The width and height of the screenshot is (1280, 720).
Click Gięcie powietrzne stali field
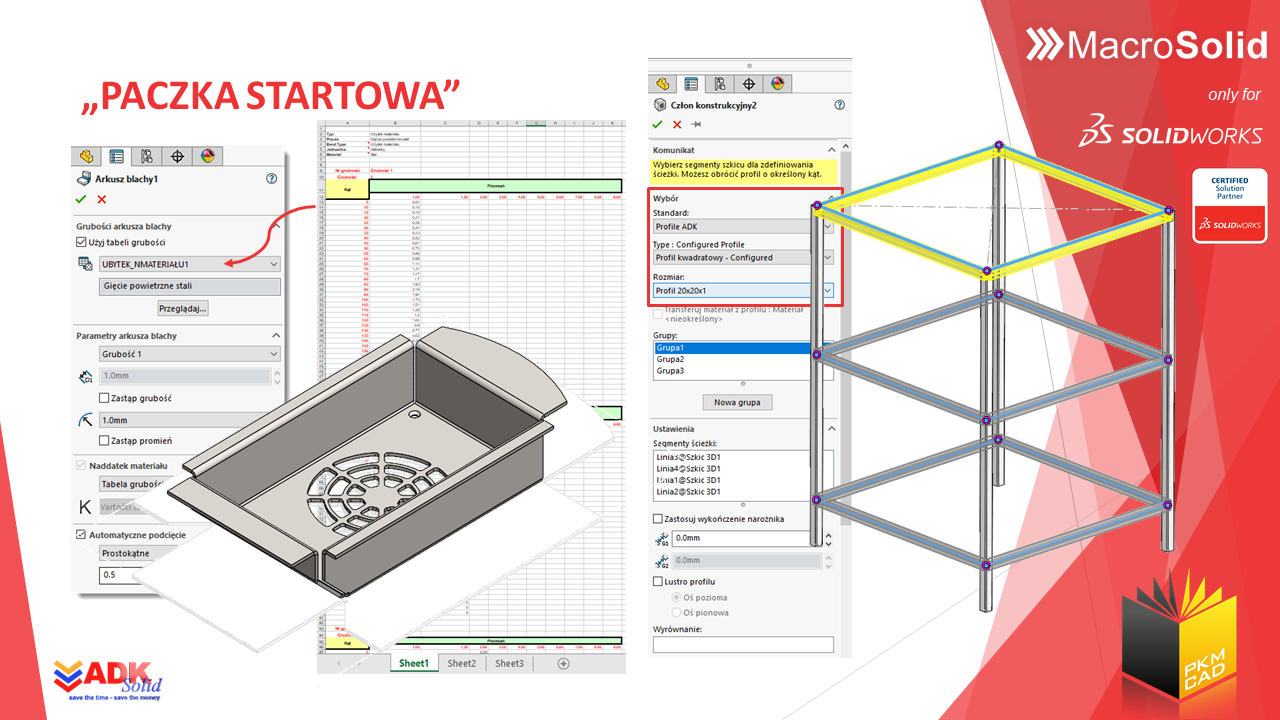(189, 286)
